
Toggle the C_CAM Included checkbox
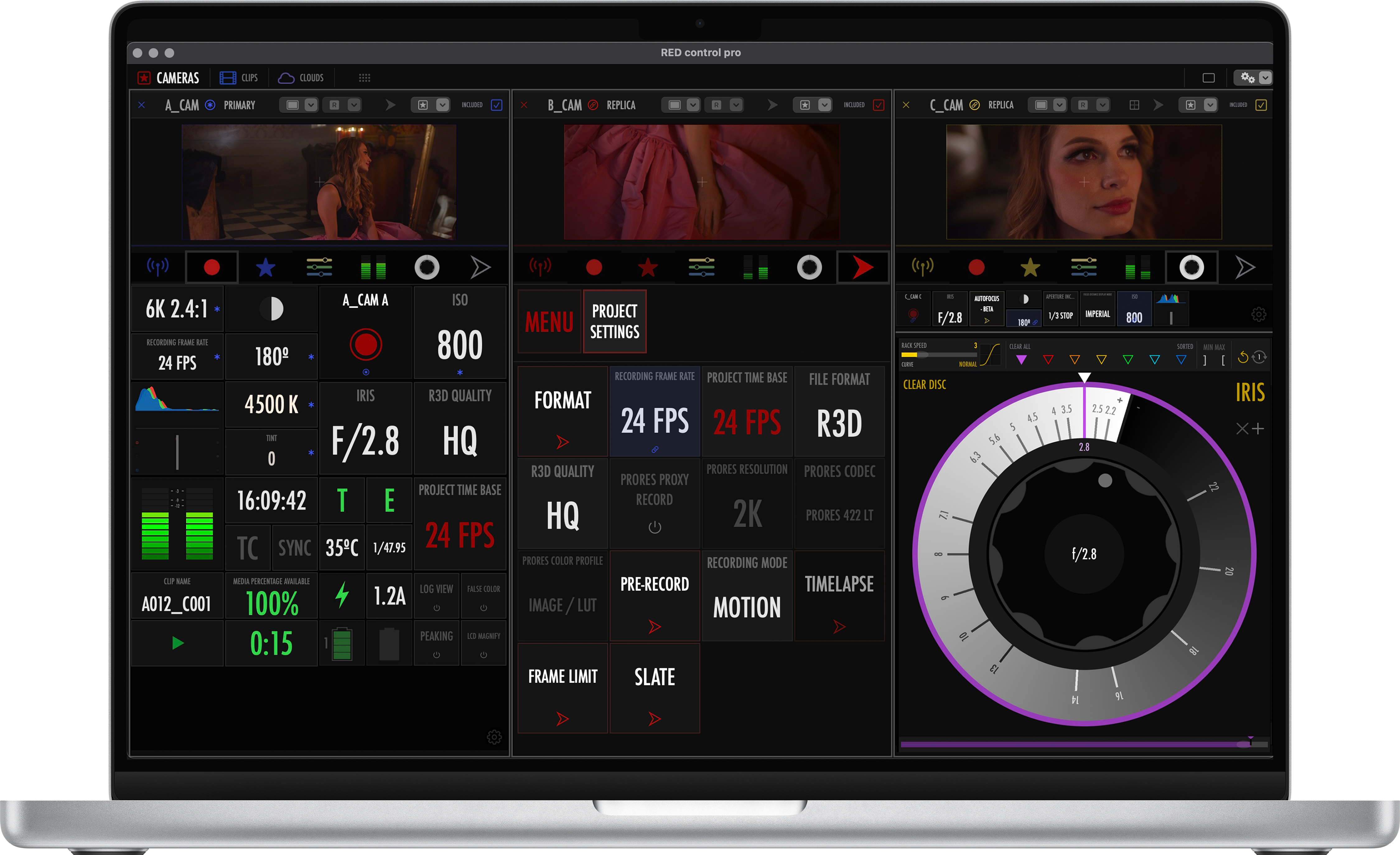tap(1261, 105)
